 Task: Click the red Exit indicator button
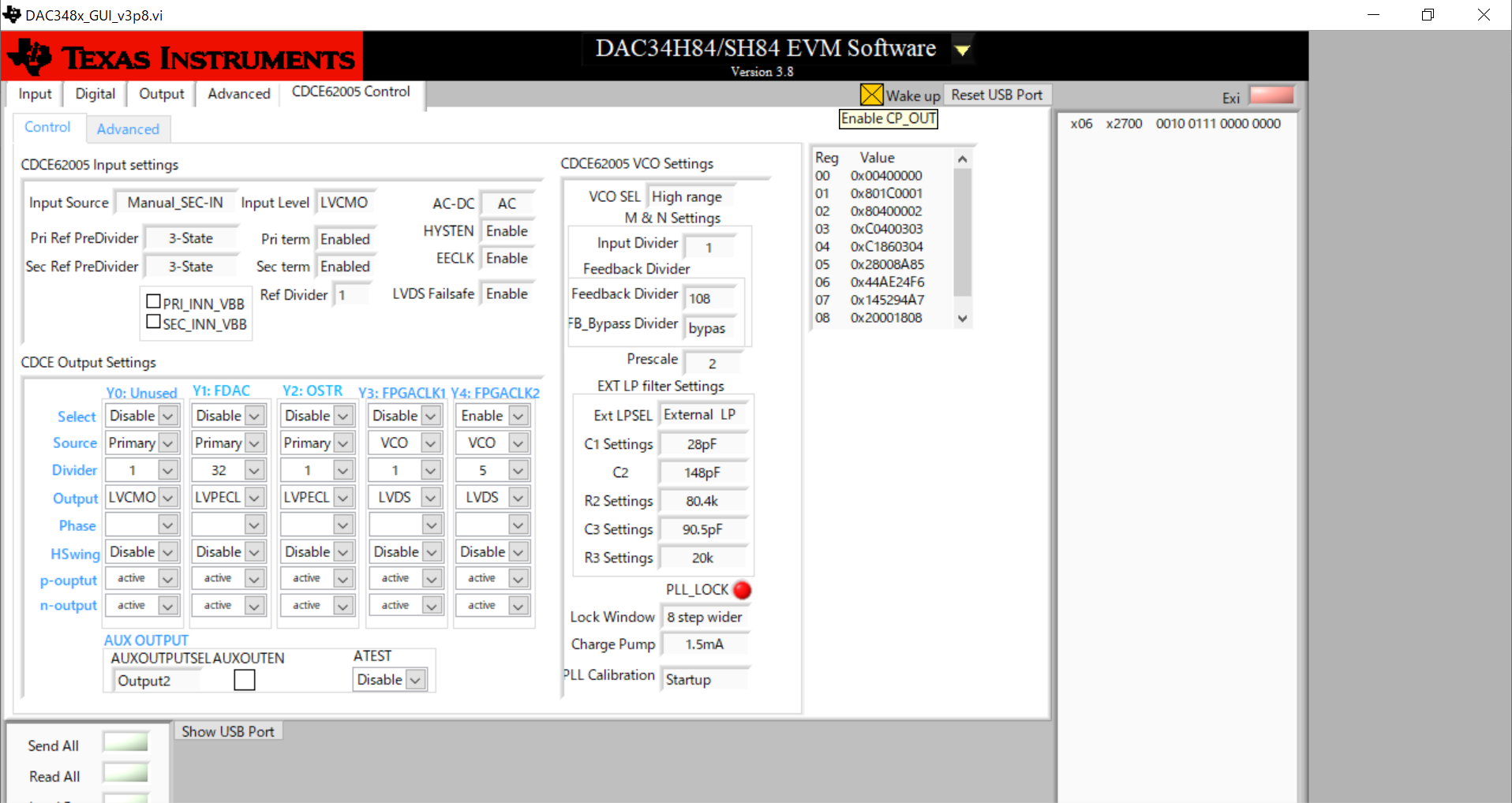1272,95
